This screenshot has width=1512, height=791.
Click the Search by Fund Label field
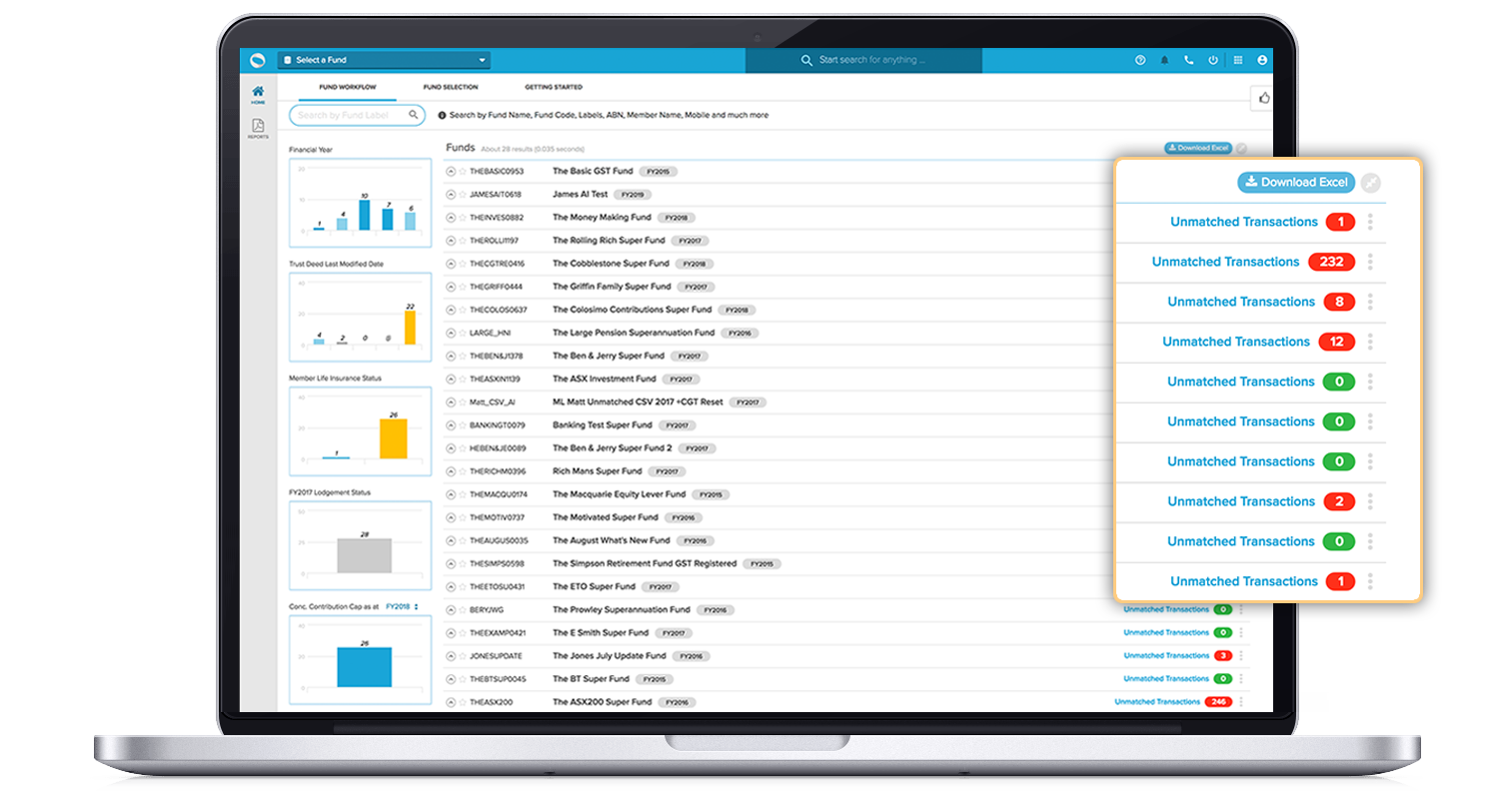pos(350,116)
